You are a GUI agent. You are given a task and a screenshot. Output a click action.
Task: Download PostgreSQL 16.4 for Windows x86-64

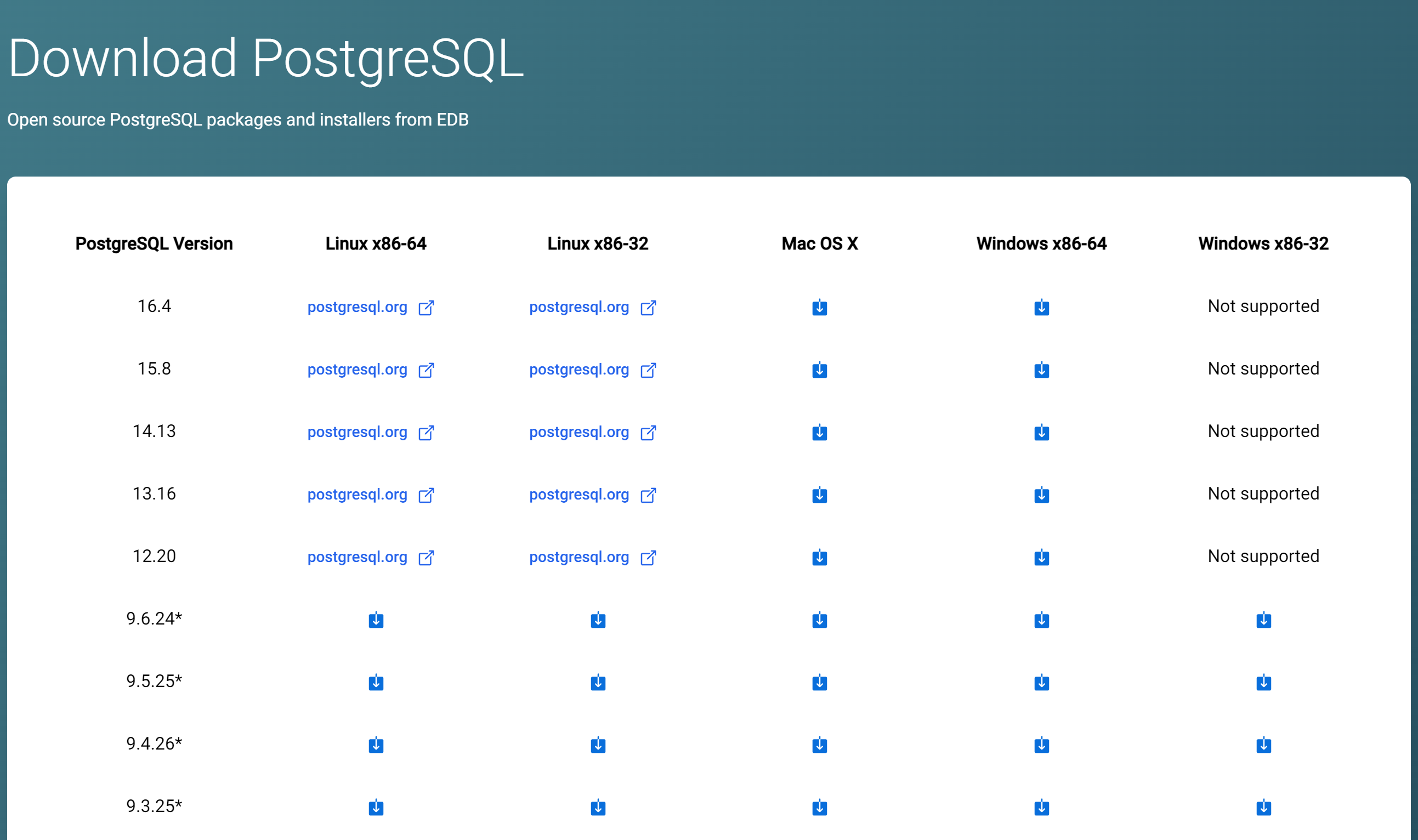(x=1041, y=308)
